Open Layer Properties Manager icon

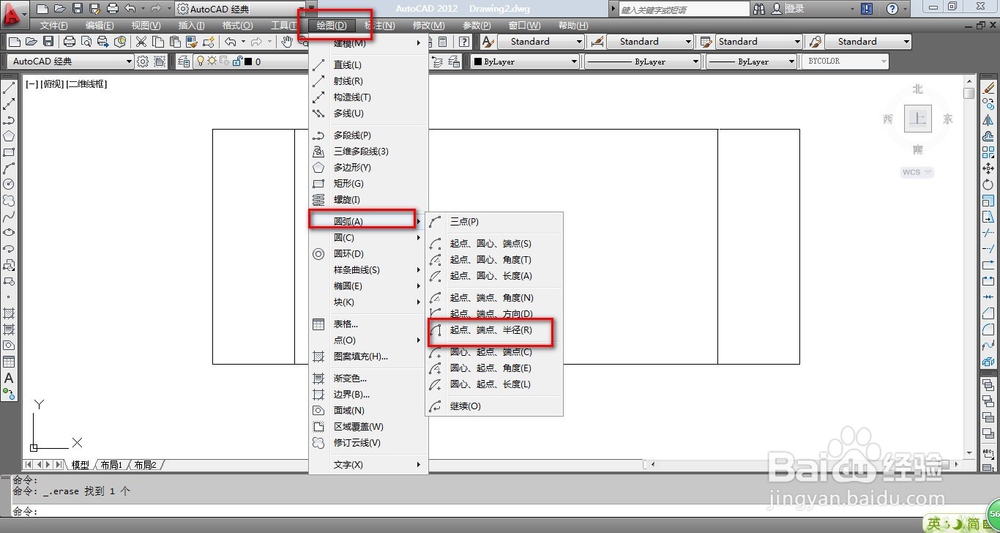(x=184, y=61)
